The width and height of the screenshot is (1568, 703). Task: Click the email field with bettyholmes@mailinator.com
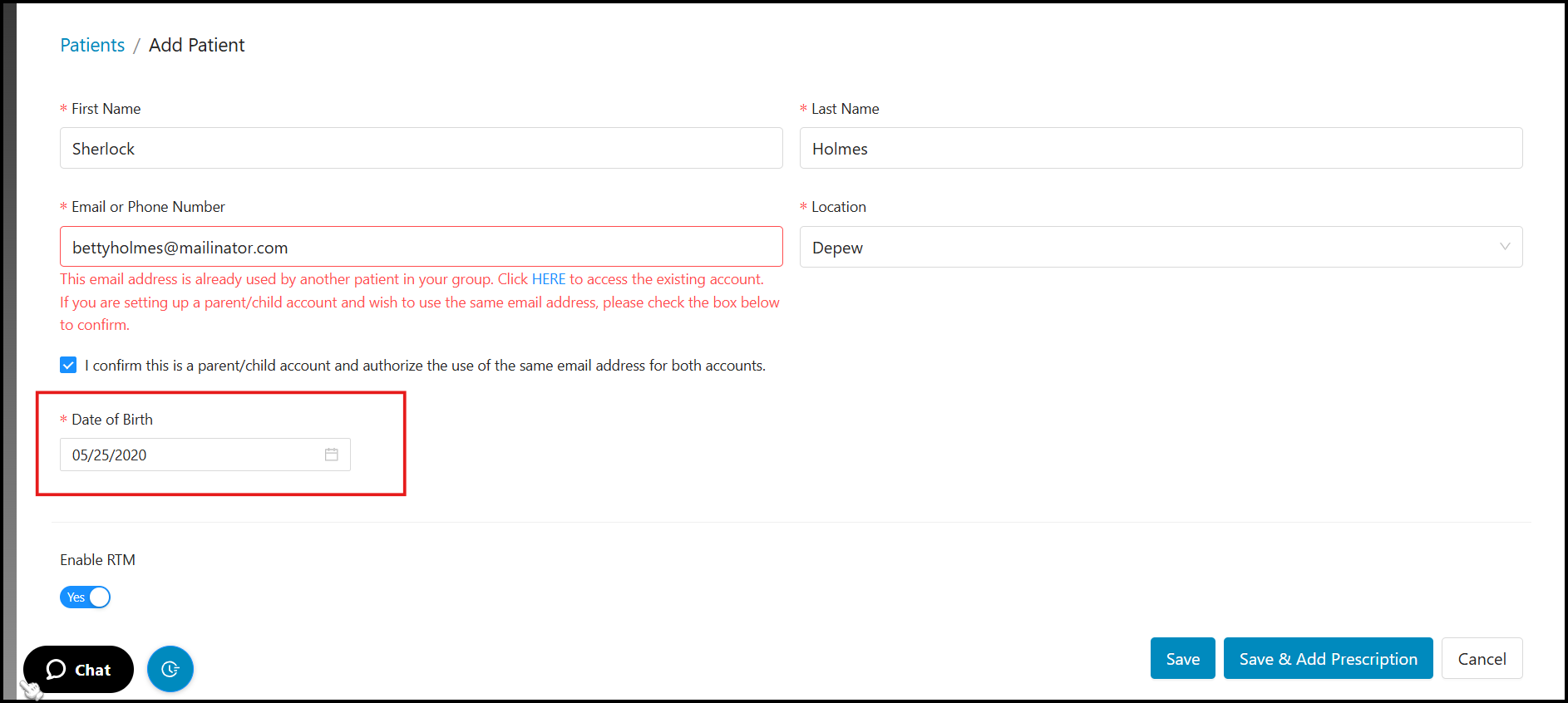(x=422, y=247)
